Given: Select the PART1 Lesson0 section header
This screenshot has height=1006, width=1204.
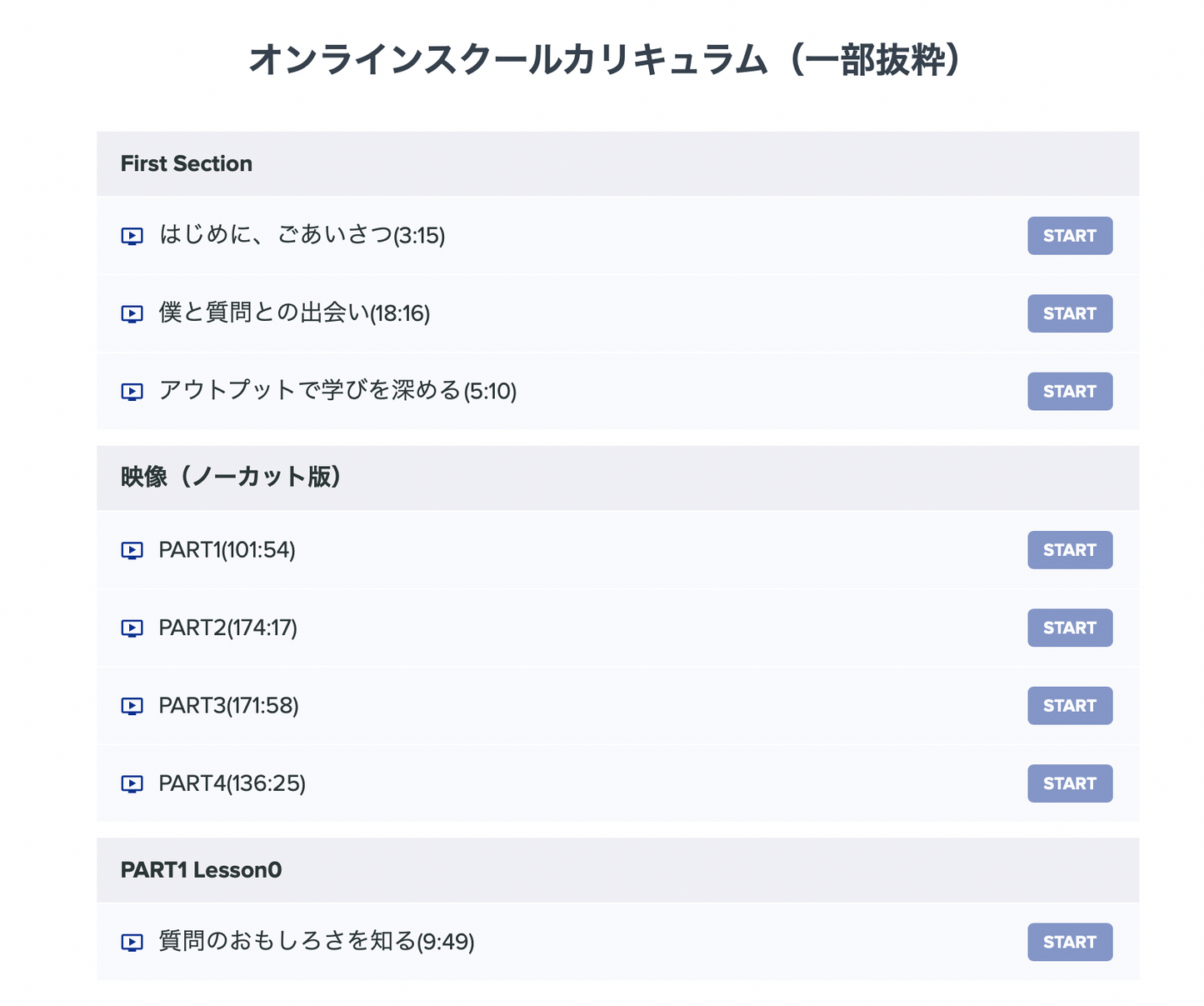Looking at the screenshot, I should click(x=201, y=869).
